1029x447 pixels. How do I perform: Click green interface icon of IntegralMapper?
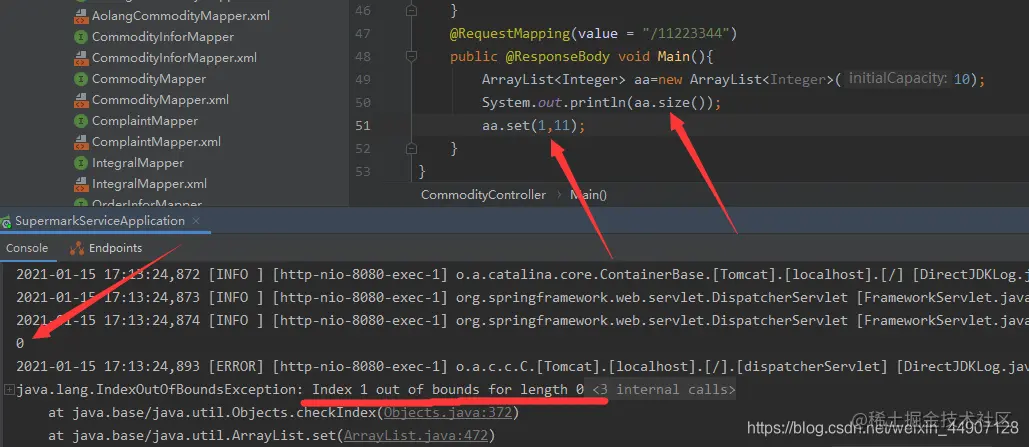tap(81, 163)
